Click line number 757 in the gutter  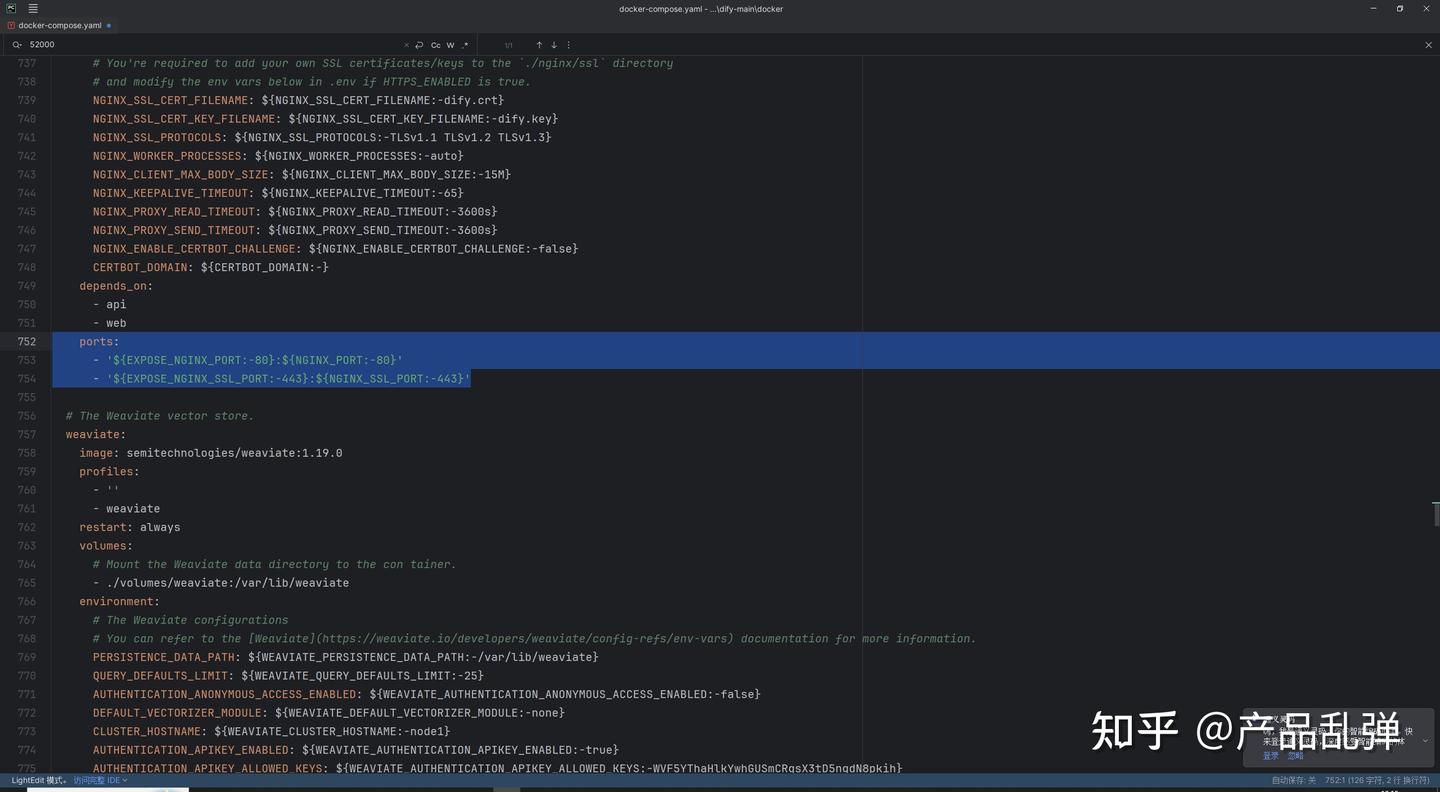[26, 434]
